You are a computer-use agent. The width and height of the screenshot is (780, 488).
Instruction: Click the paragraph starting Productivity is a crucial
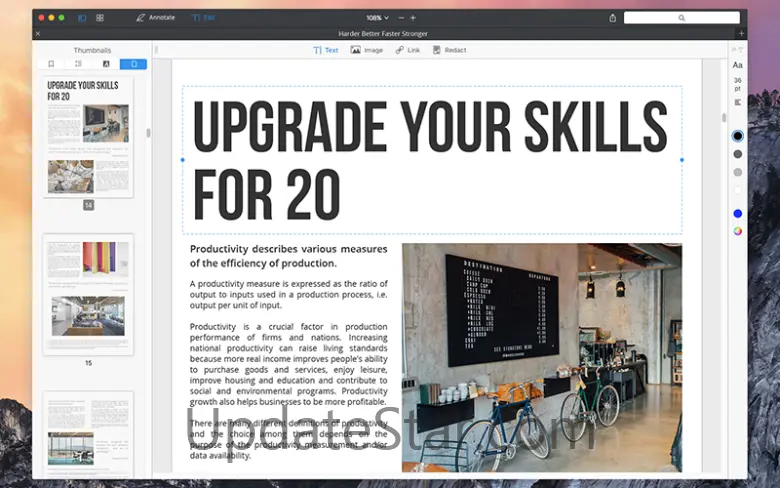coord(289,364)
